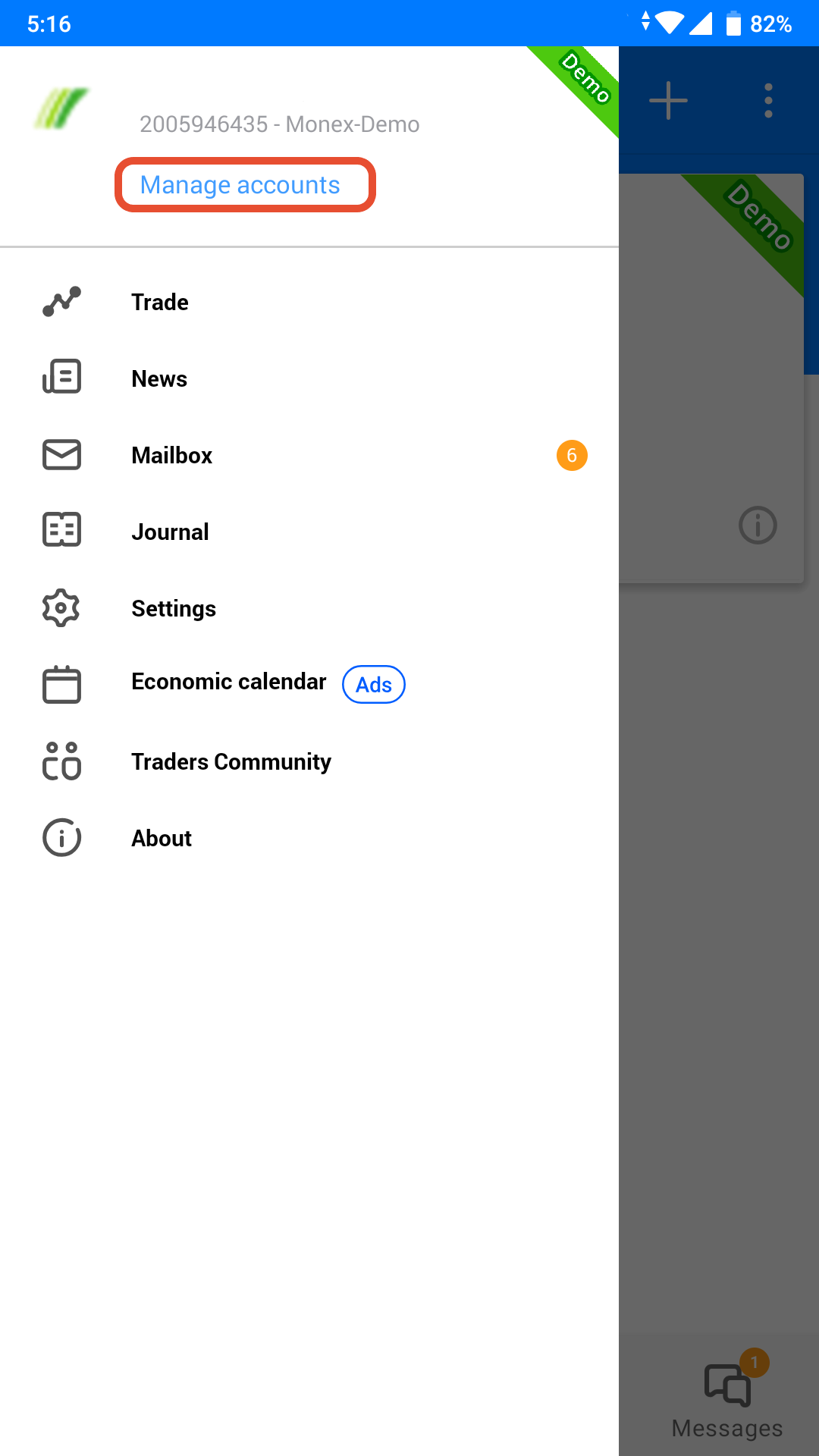Tap the News newspaper icon
The height and width of the screenshot is (1456, 819).
pyautogui.click(x=61, y=377)
